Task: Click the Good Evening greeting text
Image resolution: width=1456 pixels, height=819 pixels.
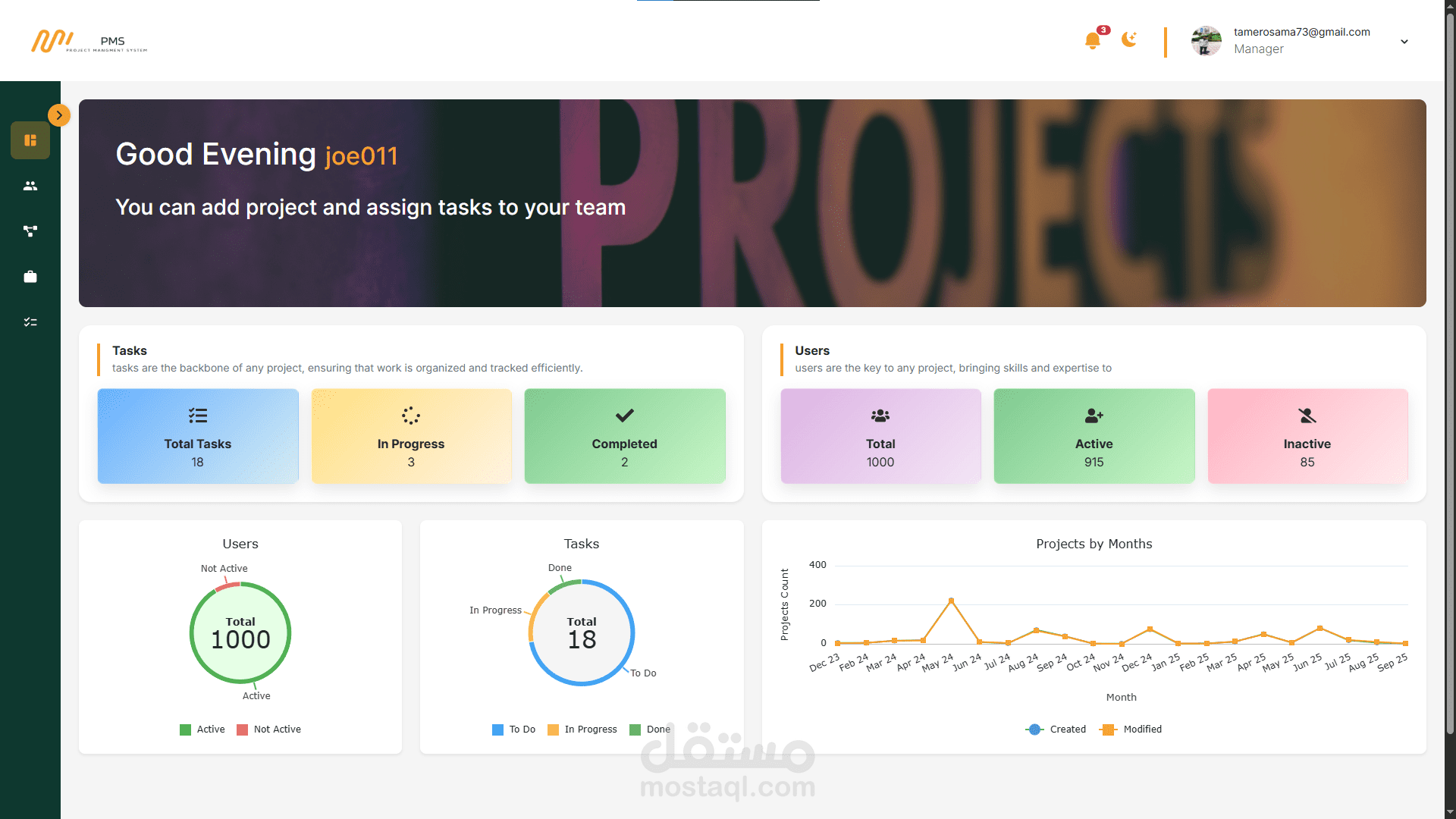Action: pos(215,154)
